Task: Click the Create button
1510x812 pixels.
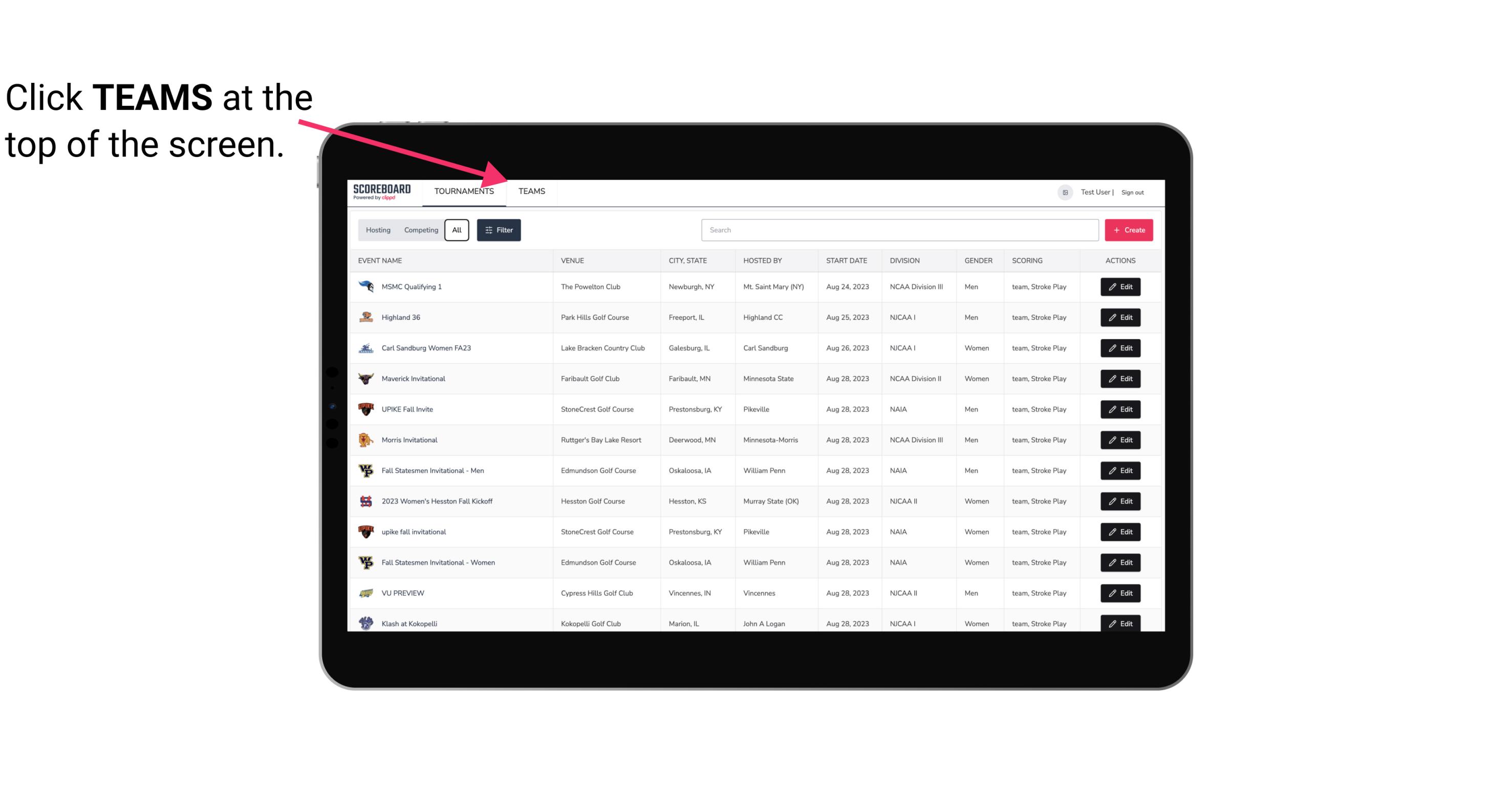Action: tap(1129, 229)
